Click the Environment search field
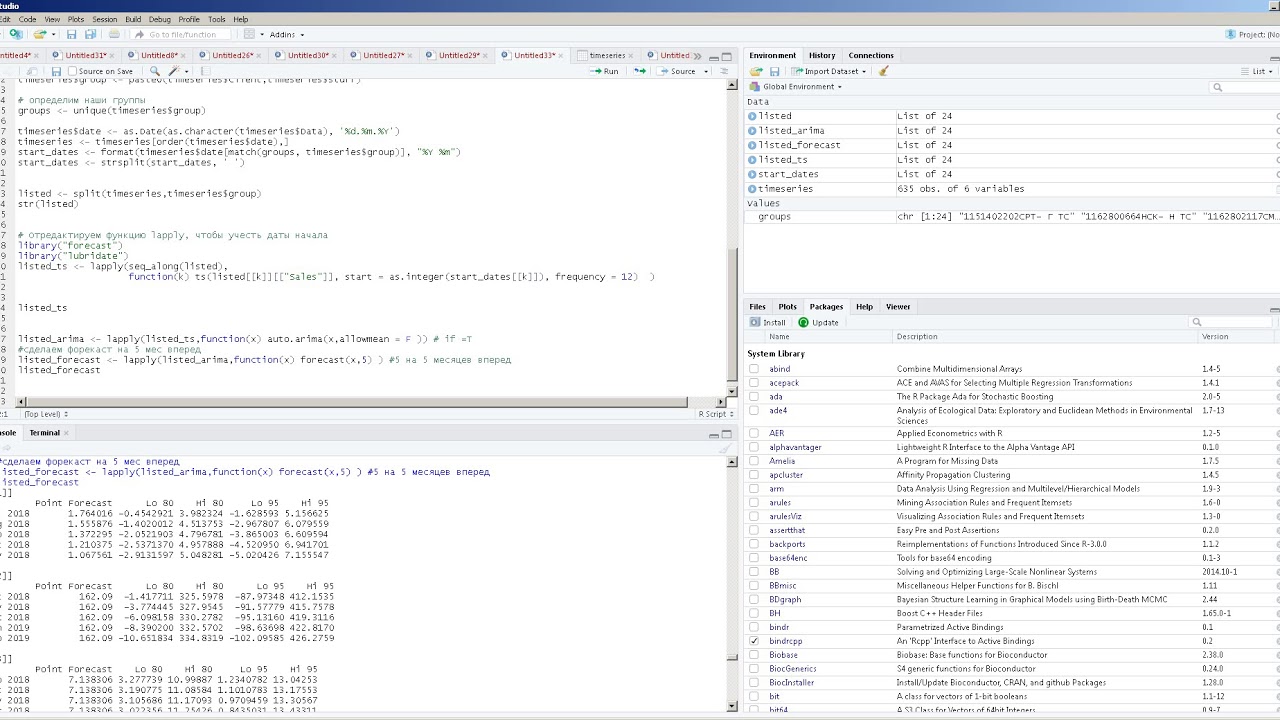The height and width of the screenshot is (720, 1280). point(1243,87)
